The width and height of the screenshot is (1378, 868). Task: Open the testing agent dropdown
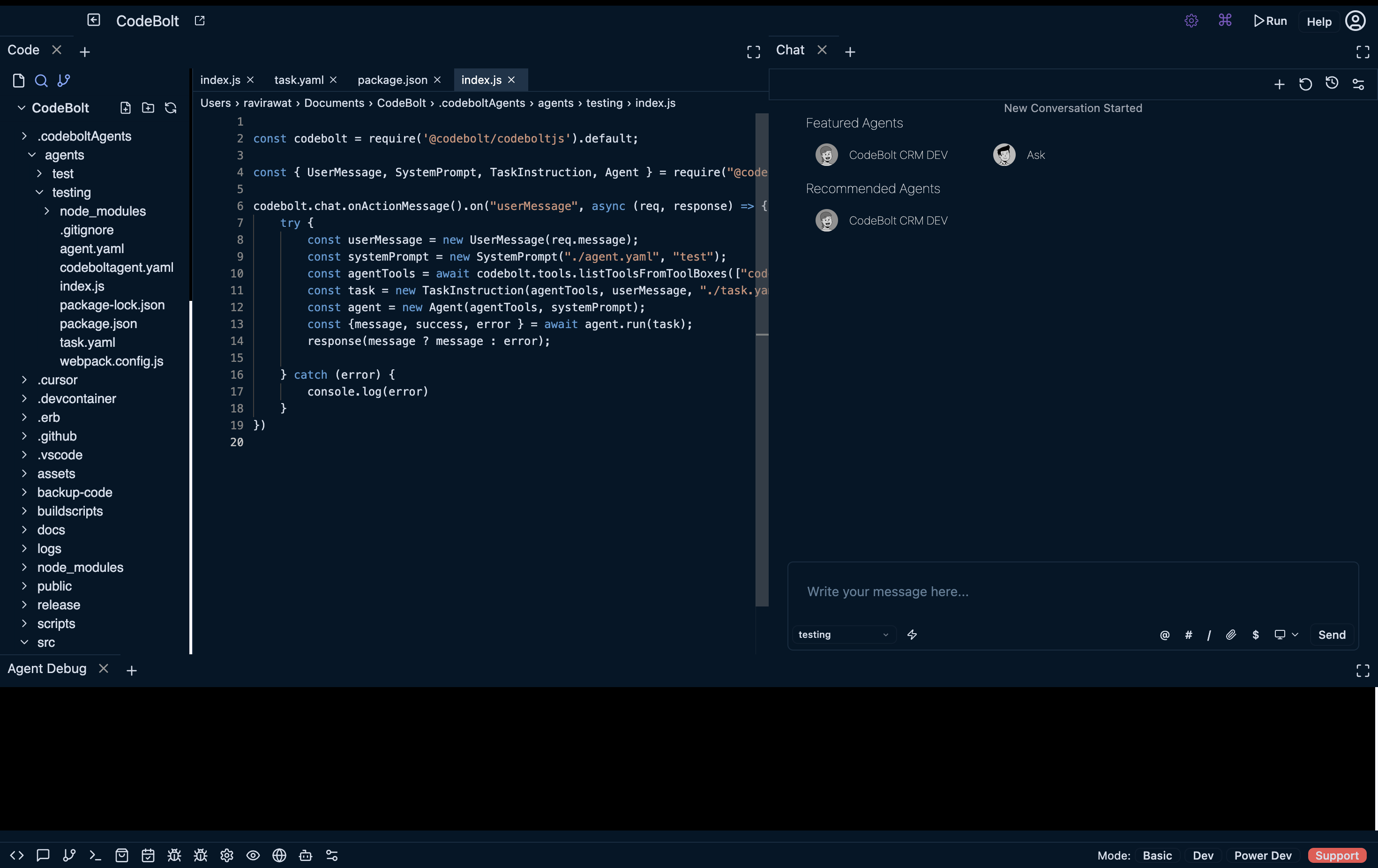pyautogui.click(x=844, y=635)
